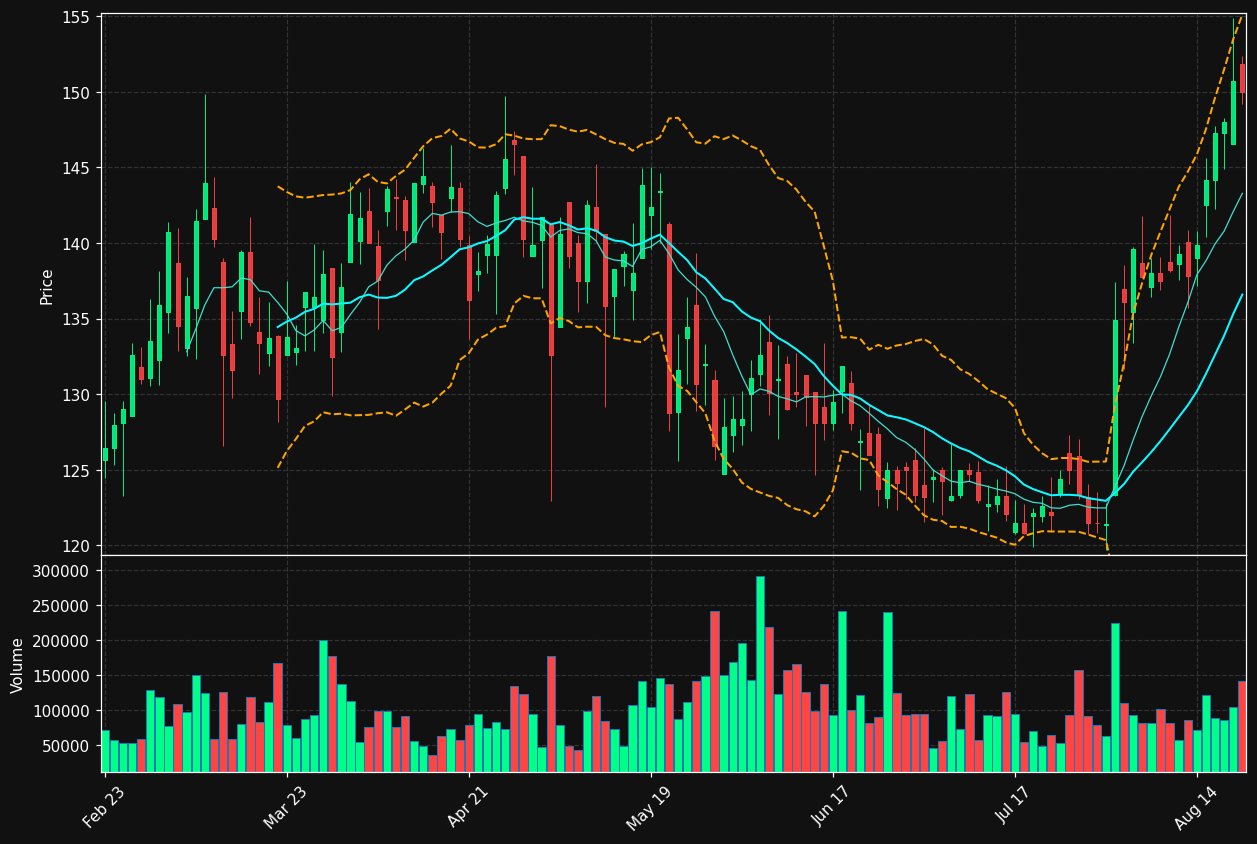This screenshot has height=844, width=1257.
Task: Click the last red volume bar at right edge
Action: pos(1242,727)
